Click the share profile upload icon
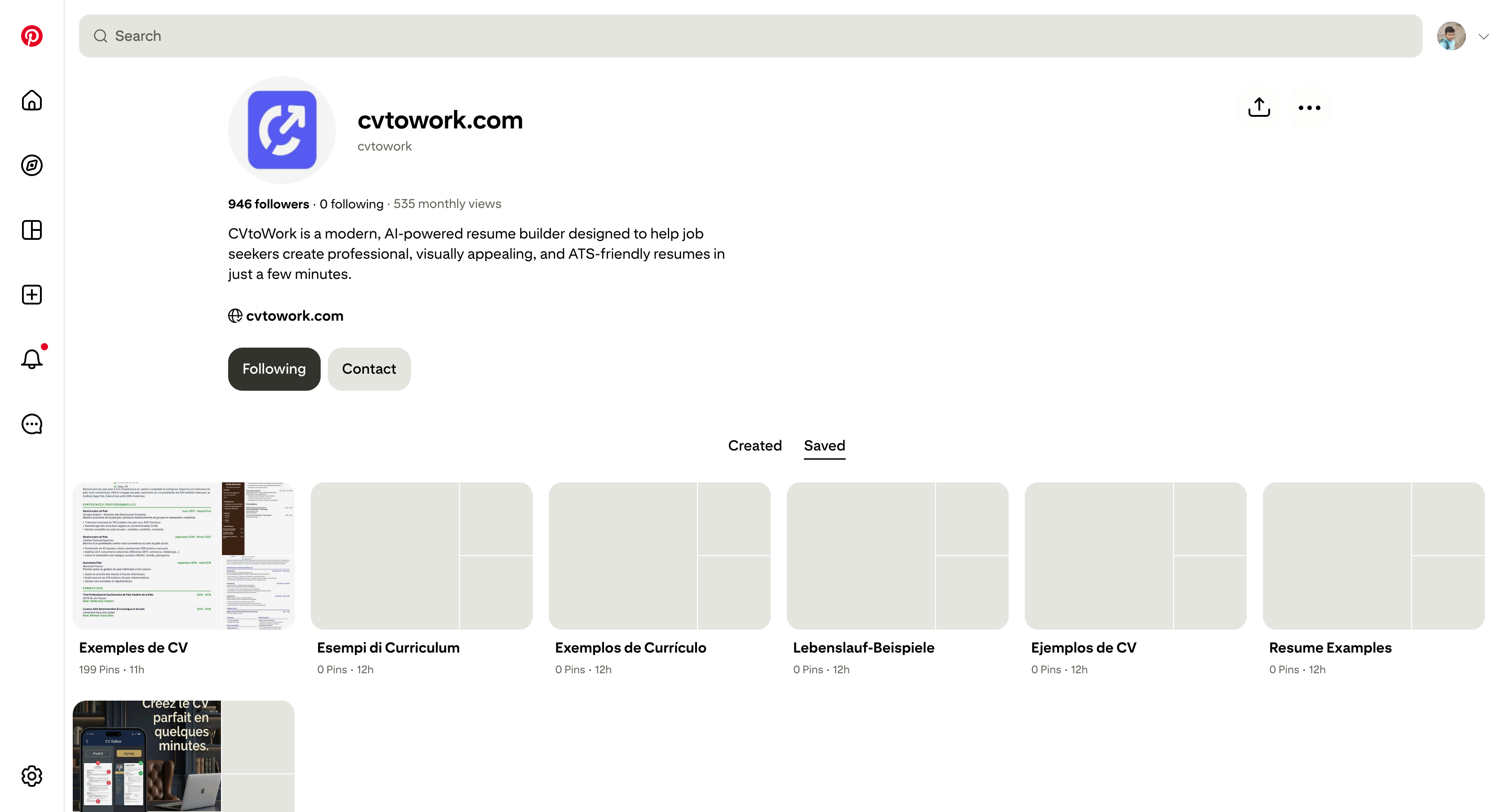1509x812 pixels. 1259,108
